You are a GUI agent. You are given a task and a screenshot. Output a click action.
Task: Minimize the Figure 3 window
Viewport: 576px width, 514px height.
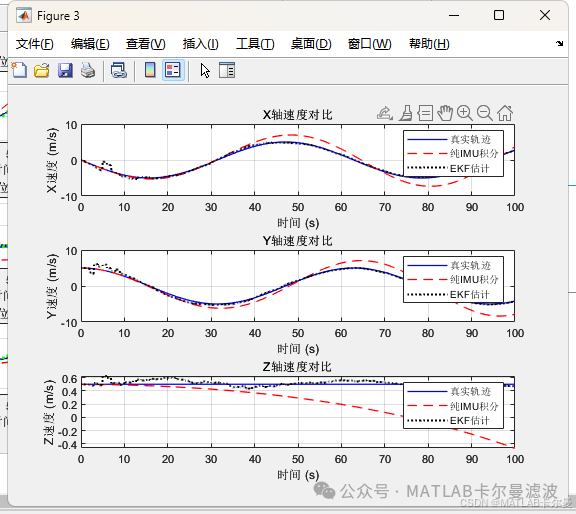(x=454, y=15)
